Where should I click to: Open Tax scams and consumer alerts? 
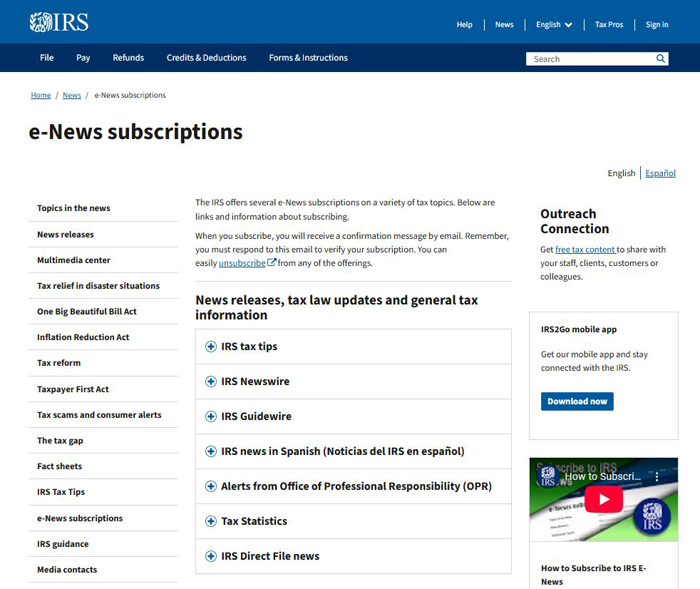[x=99, y=415]
